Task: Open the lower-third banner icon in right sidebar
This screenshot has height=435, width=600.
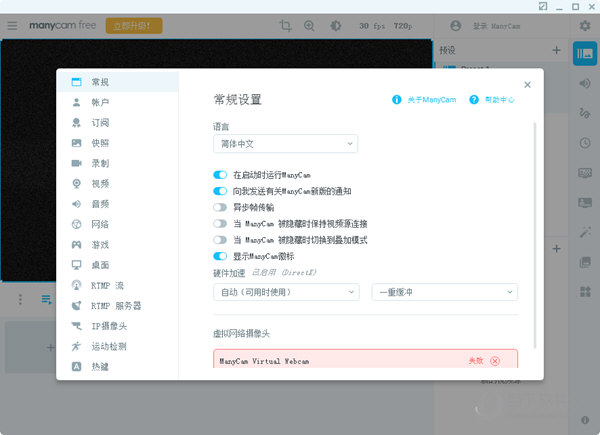Action: 585,202
